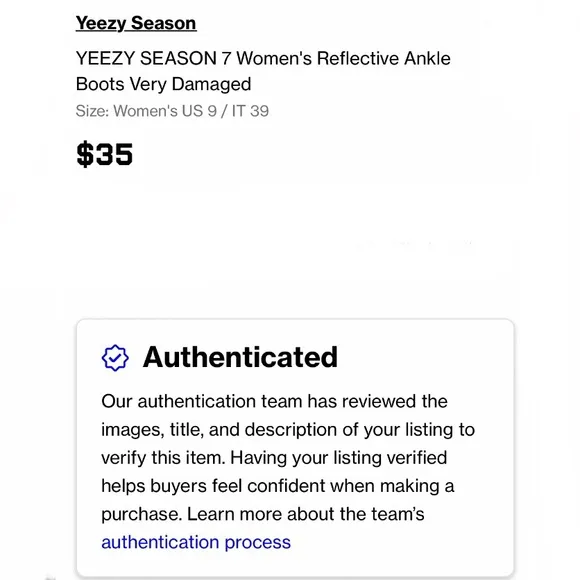580x580 pixels.
Task: Click the blank area below the price
Action: [290, 240]
